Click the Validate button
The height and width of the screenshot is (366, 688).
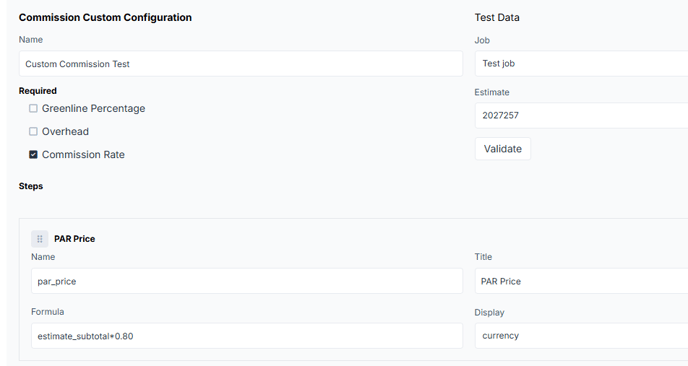click(503, 149)
